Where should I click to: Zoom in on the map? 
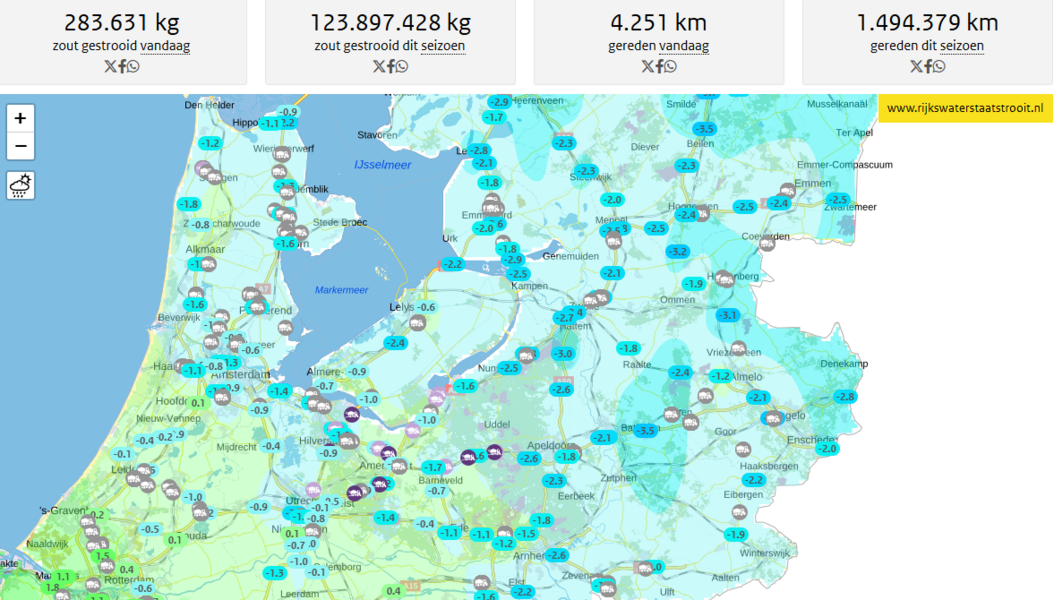click(20, 119)
